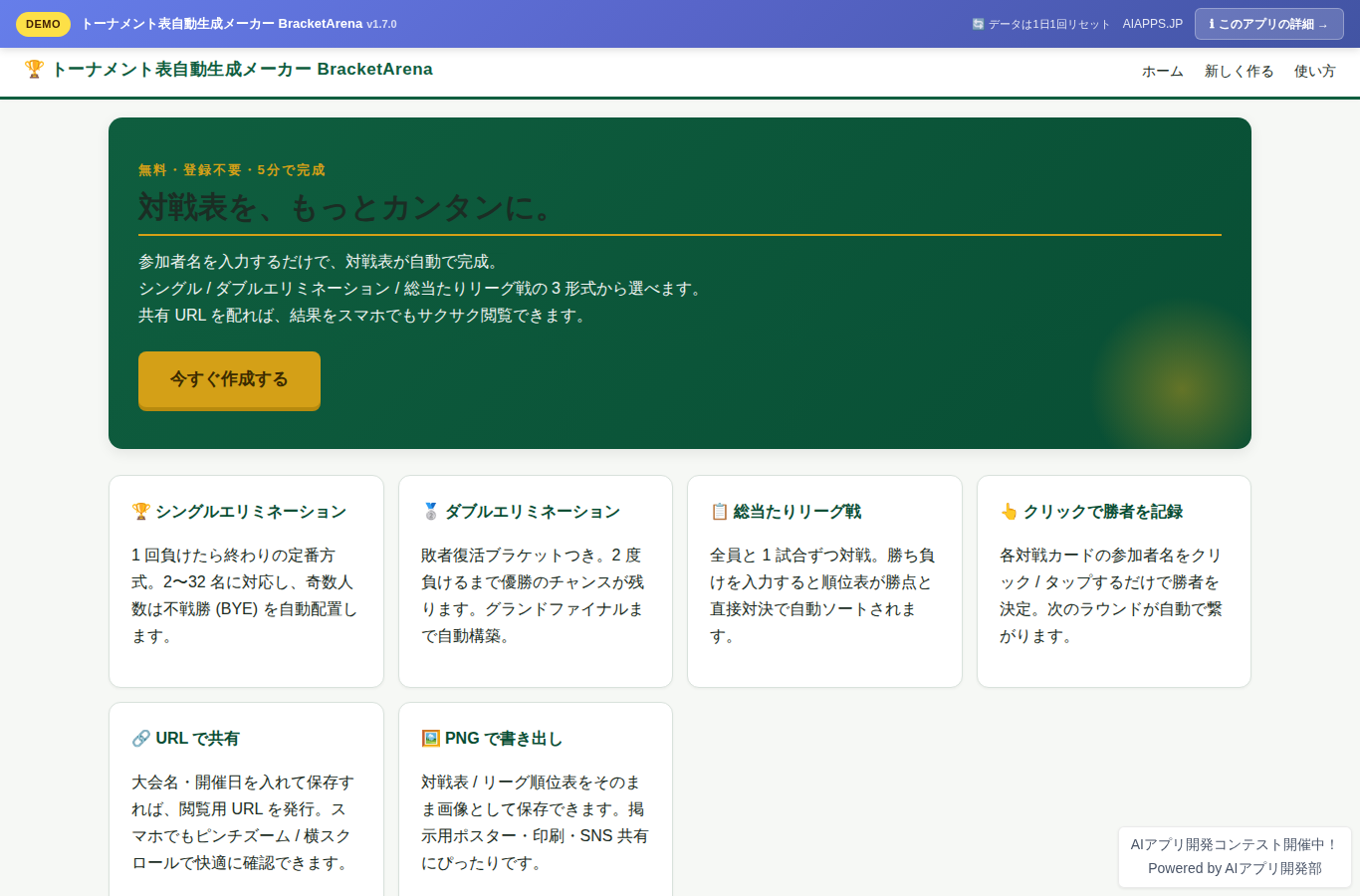Go to ホーム in navigation
The height and width of the screenshot is (896, 1360).
[x=1162, y=72]
